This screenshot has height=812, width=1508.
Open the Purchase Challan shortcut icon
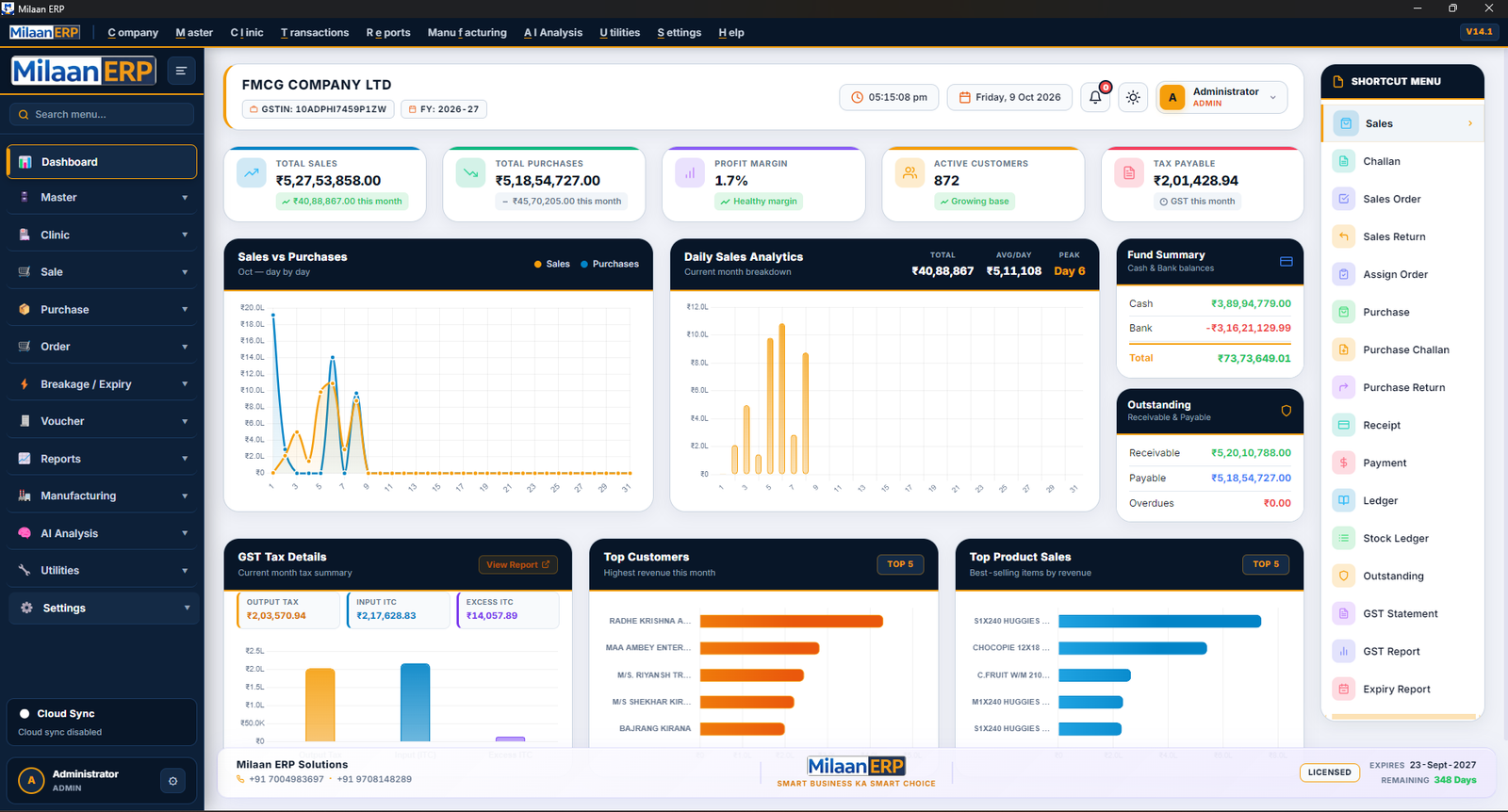point(1344,349)
